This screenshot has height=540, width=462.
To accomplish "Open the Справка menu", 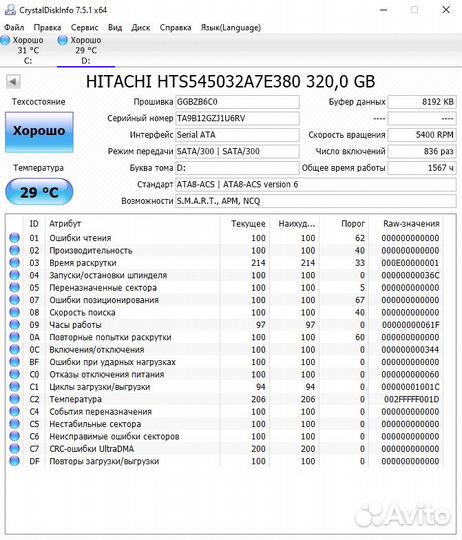I will coord(175,28).
